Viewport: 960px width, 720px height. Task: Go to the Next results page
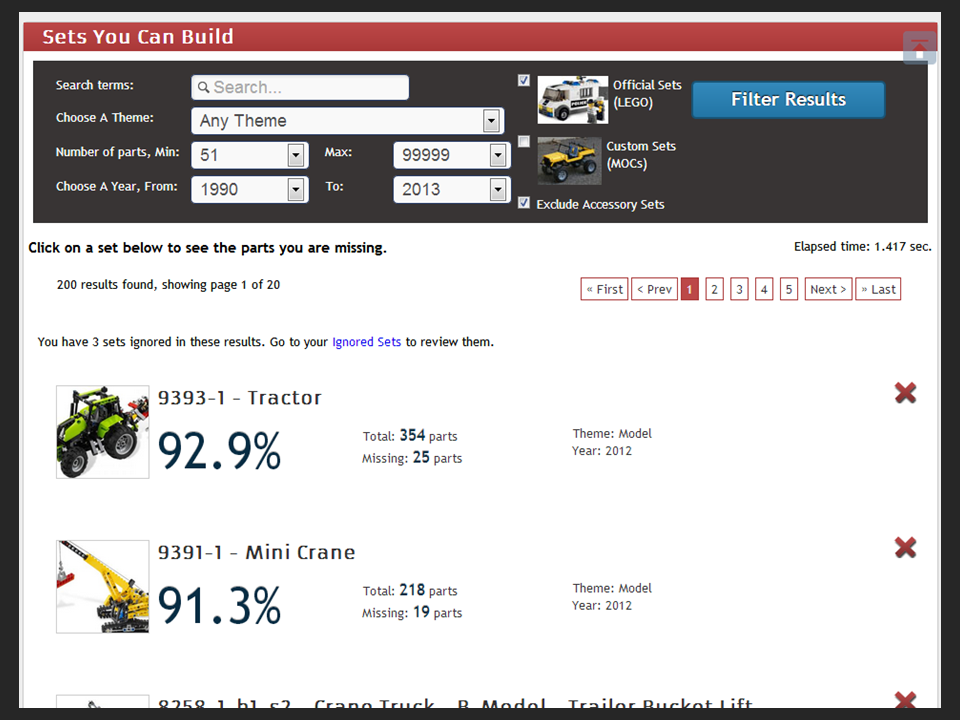click(828, 289)
